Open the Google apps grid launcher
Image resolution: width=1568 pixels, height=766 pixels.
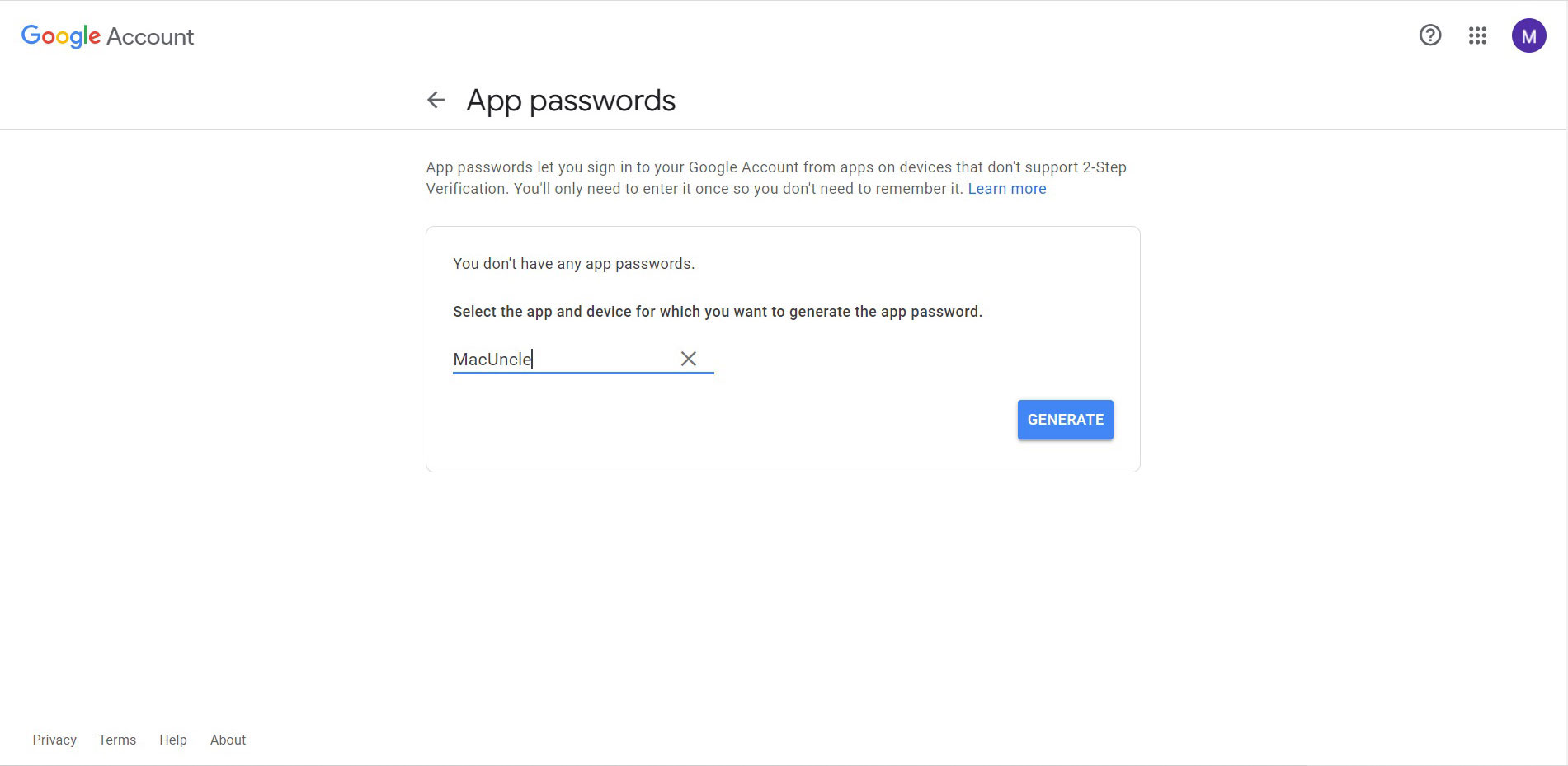[1477, 35]
